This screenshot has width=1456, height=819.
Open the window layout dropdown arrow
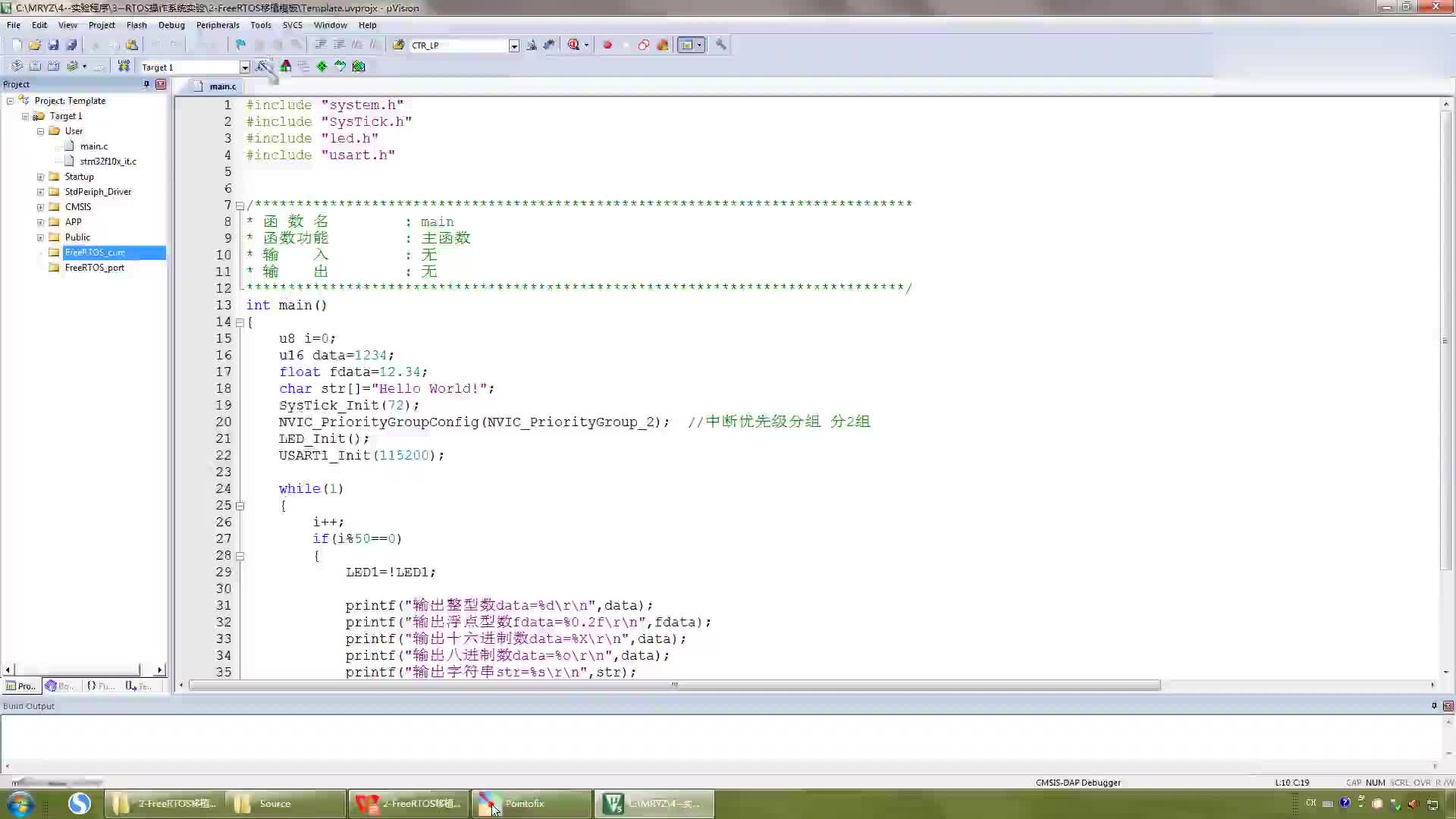(699, 45)
